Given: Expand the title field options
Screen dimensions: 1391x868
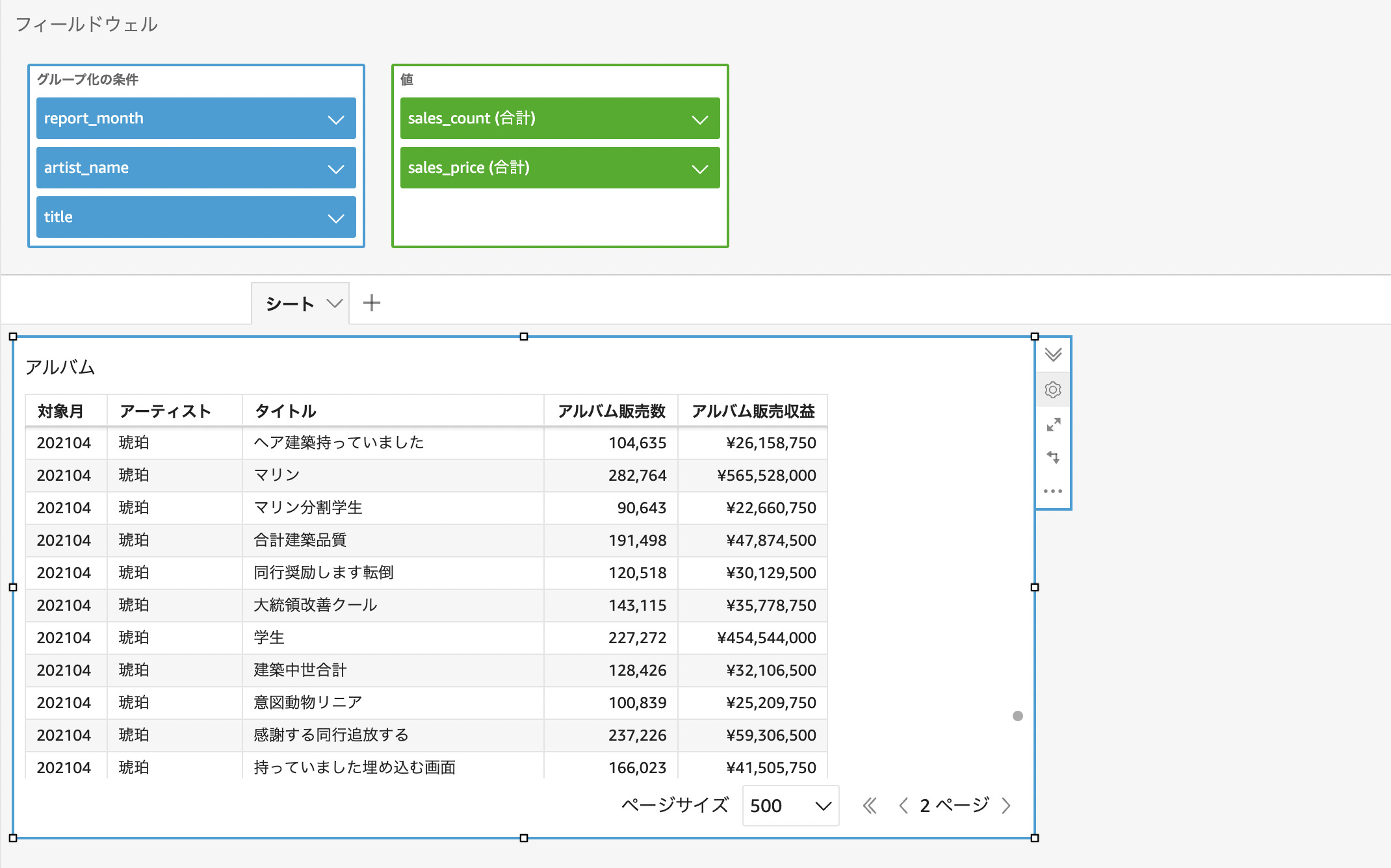Looking at the screenshot, I should pyautogui.click(x=335, y=217).
